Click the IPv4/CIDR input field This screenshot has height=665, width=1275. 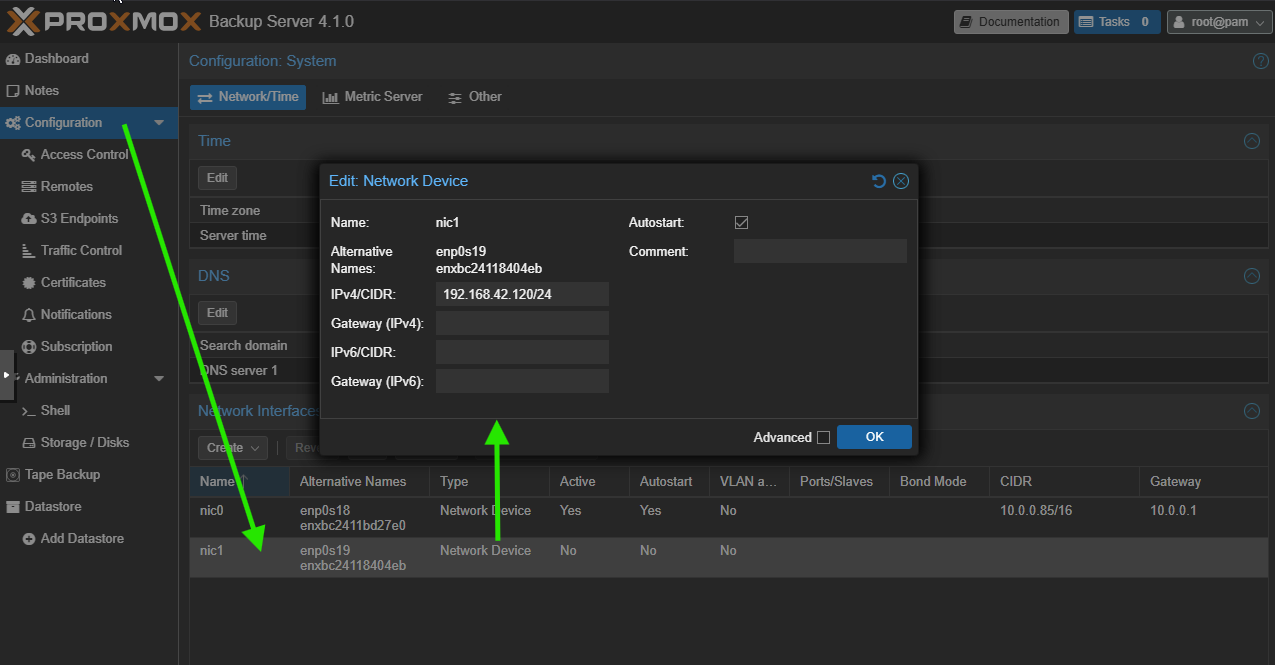point(522,294)
